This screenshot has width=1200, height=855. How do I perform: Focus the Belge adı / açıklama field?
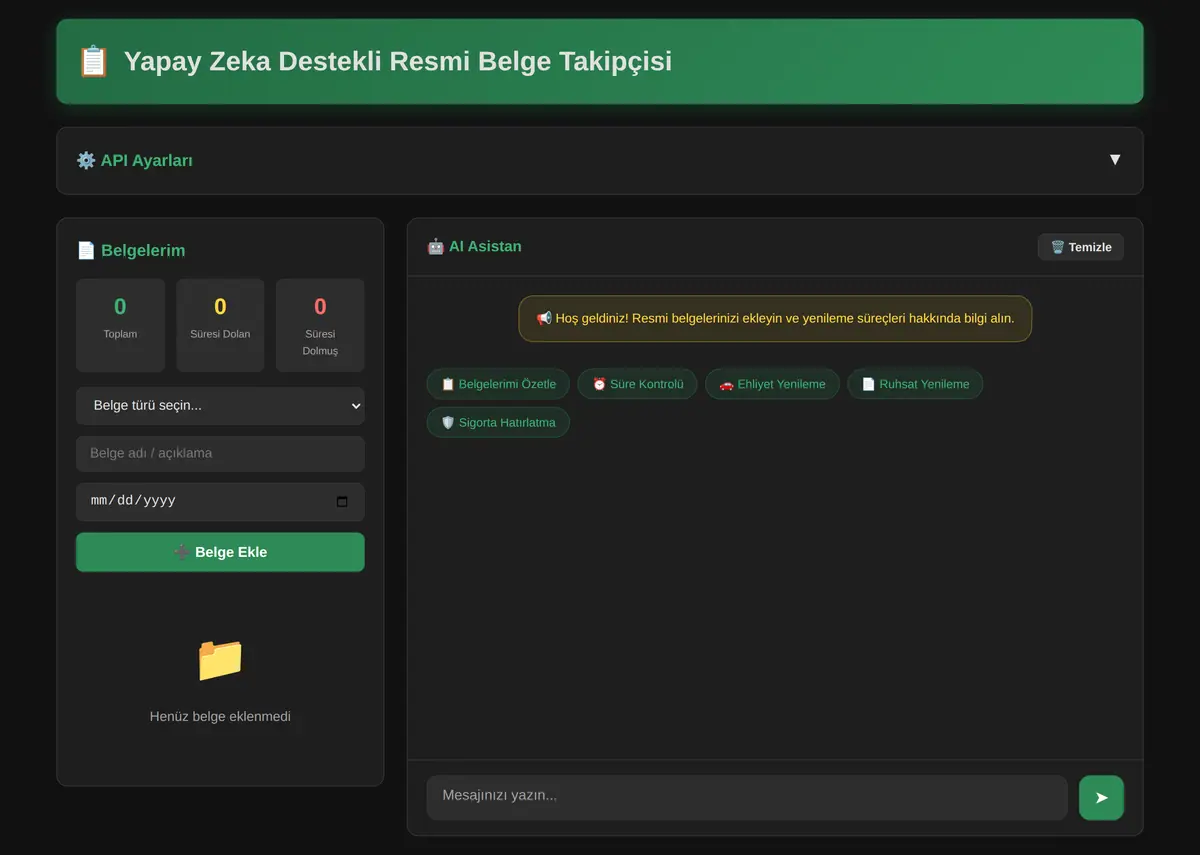point(220,453)
